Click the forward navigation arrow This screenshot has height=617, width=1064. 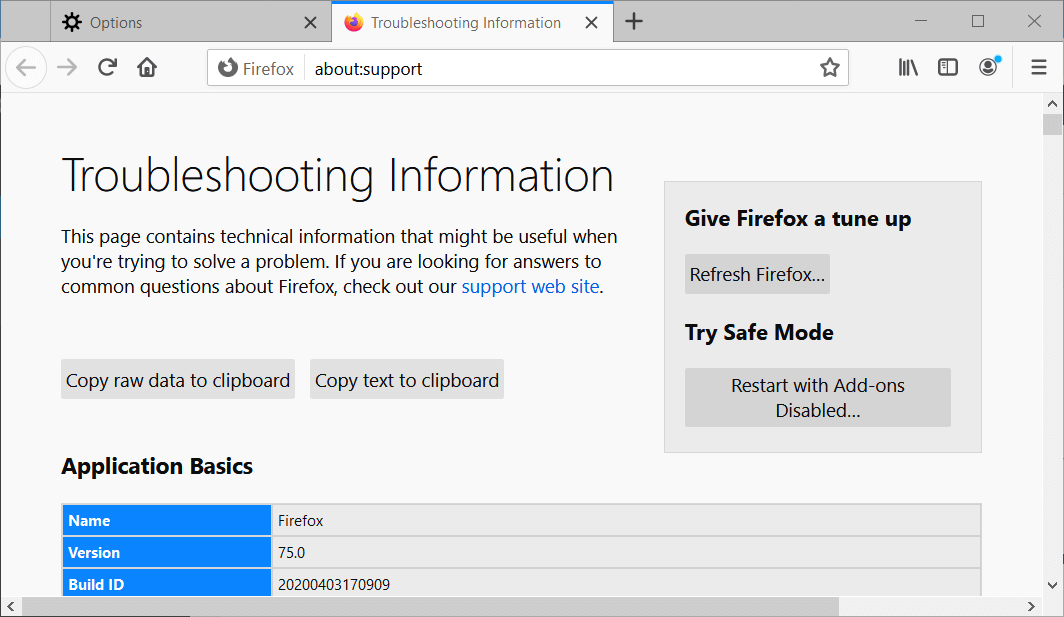67,68
